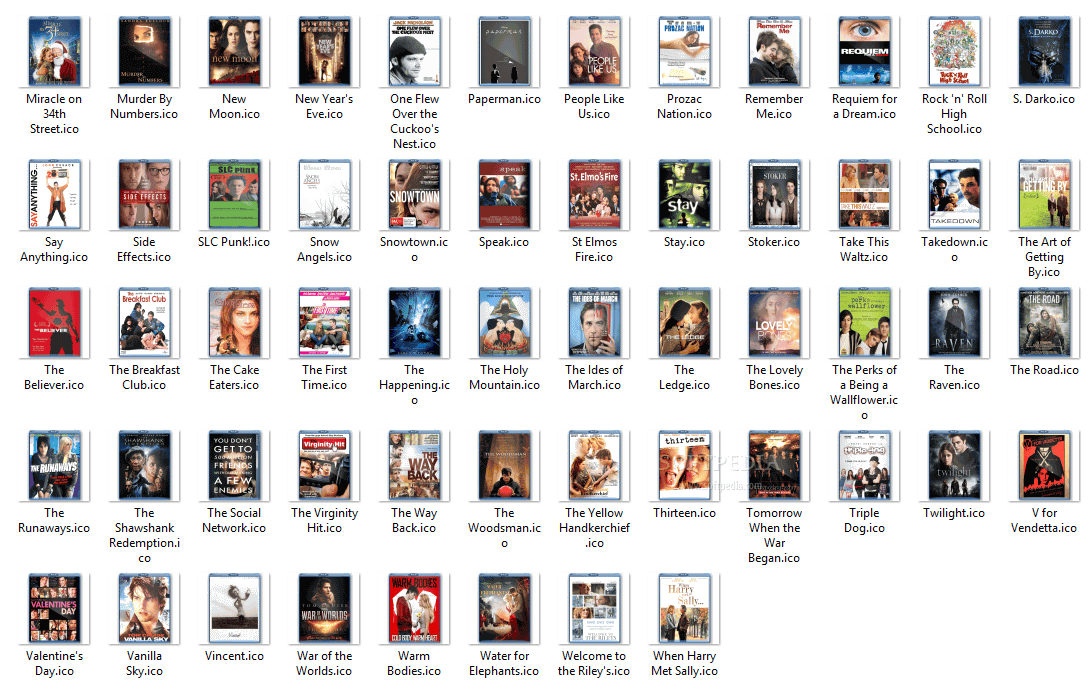Select the 'Twilight.ico' file name label
Image resolution: width=1090 pixels, height=692 pixels.
click(954, 513)
